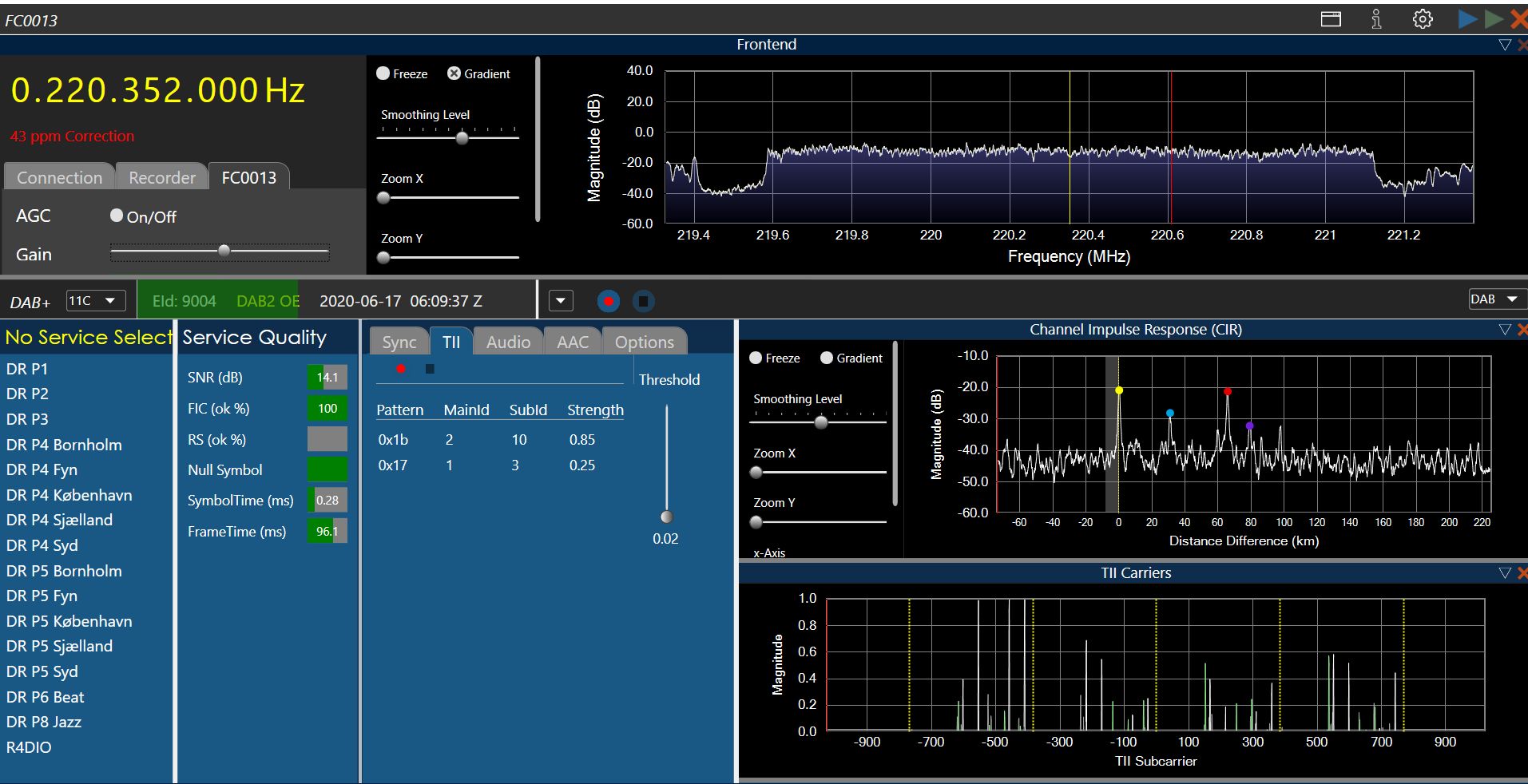Click small red record dot in TII tab

click(x=401, y=369)
